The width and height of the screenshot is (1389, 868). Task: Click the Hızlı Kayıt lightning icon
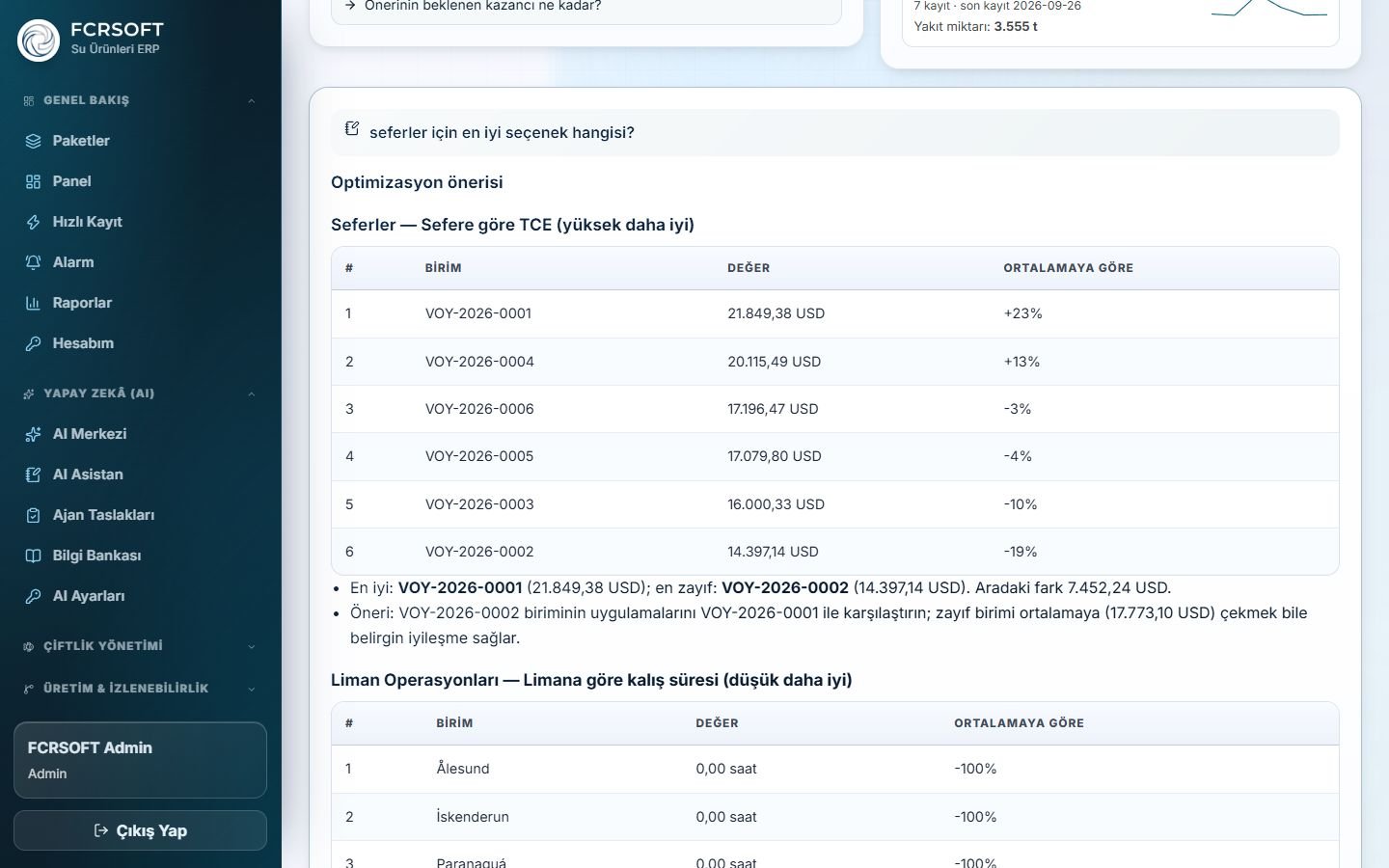coord(33,222)
